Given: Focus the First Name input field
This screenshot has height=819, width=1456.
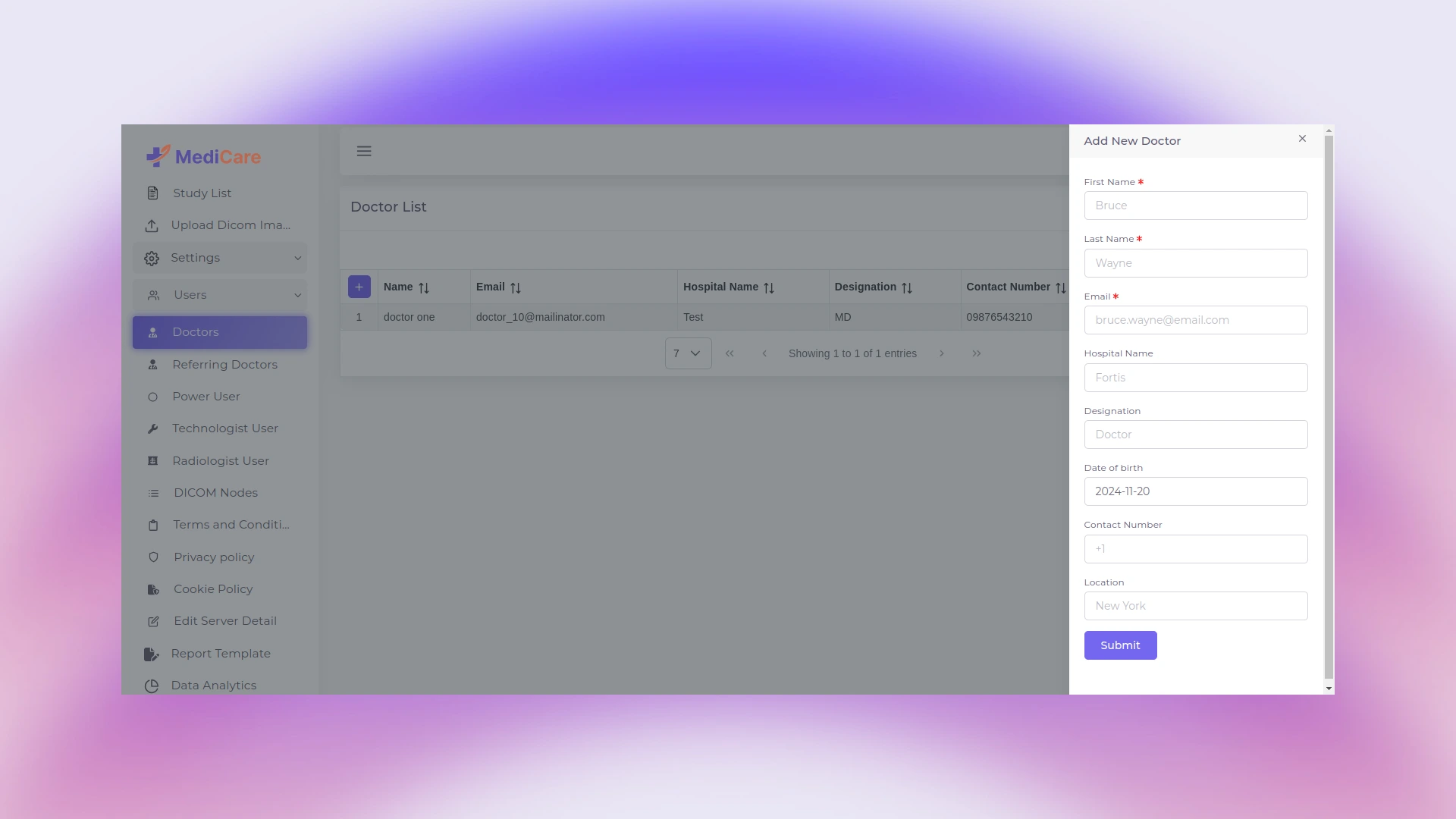Looking at the screenshot, I should click(x=1195, y=206).
